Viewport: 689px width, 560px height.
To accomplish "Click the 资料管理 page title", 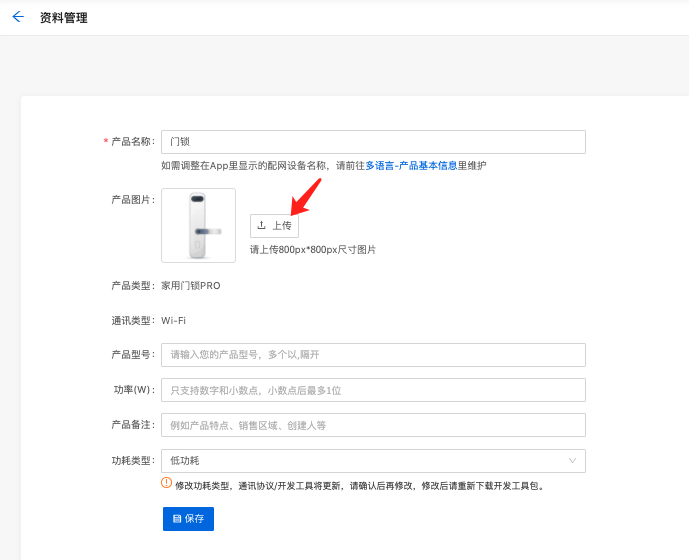I will [x=63, y=18].
